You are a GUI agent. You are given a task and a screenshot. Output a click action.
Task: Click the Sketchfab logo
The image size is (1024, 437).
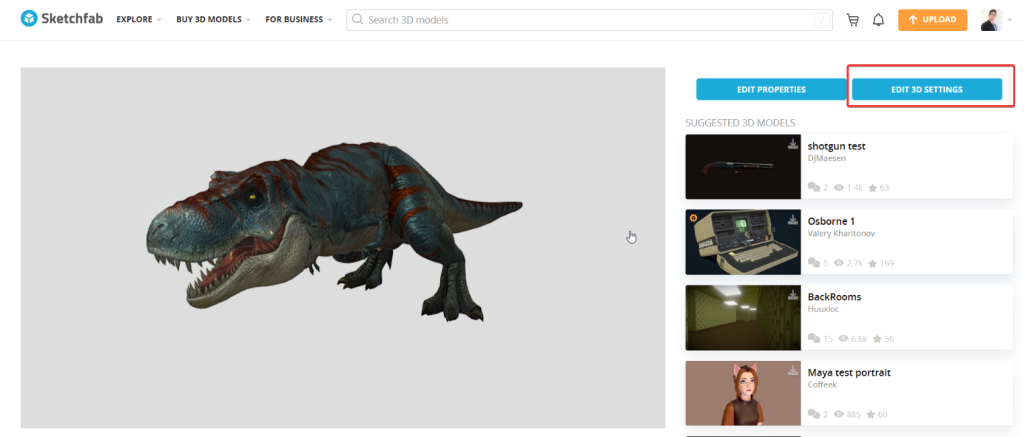click(62, 19)
